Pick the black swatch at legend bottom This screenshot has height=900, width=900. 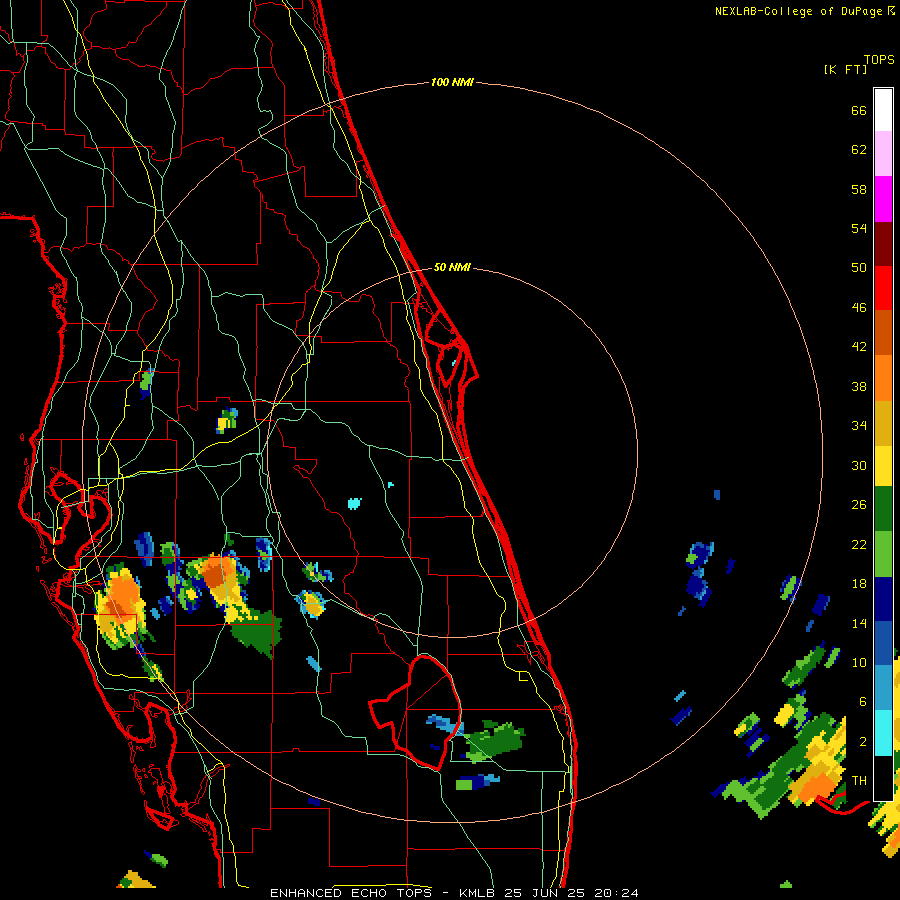883,778
